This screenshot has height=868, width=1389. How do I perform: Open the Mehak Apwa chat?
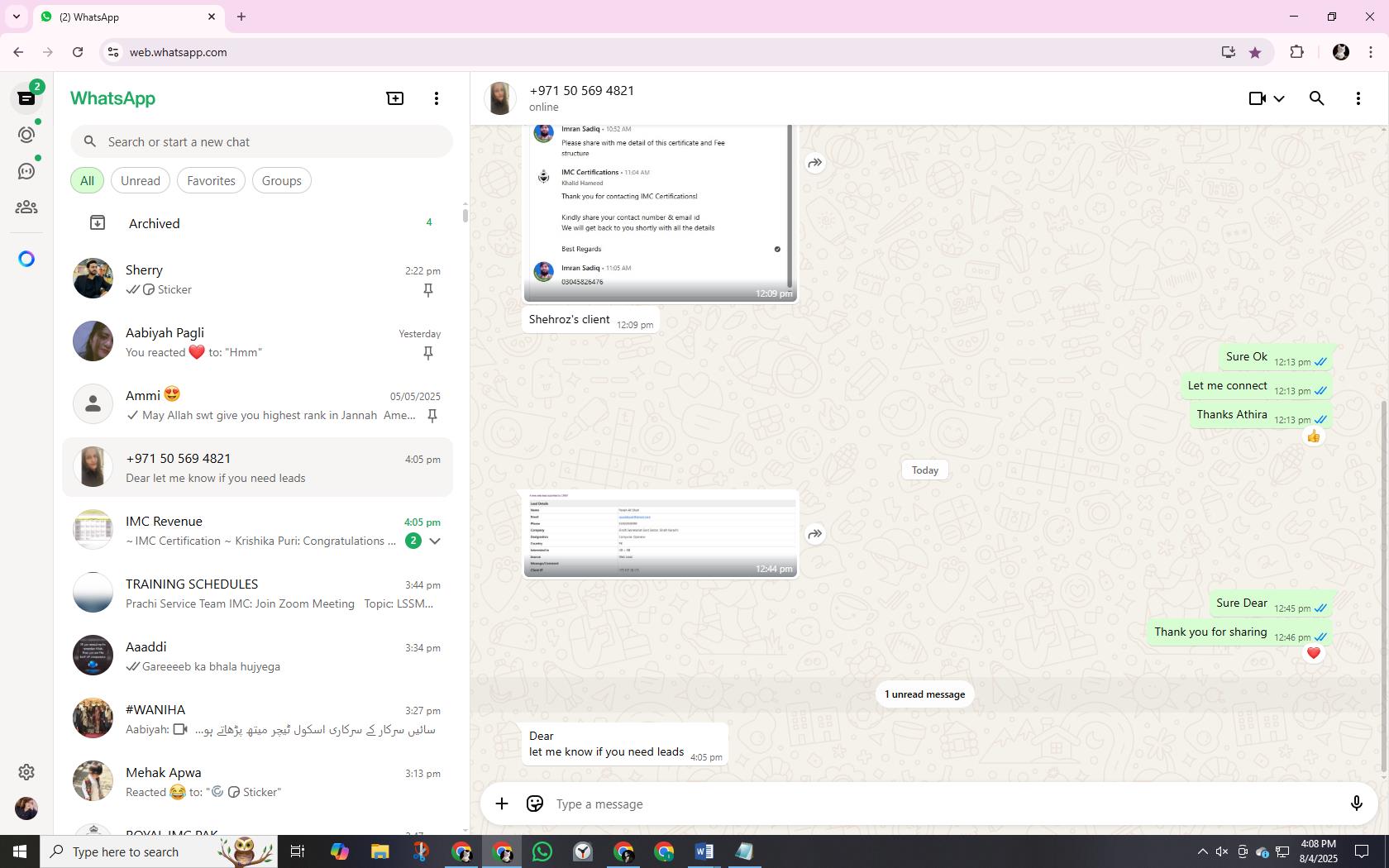pyautogui.click(x=257, y=782)
